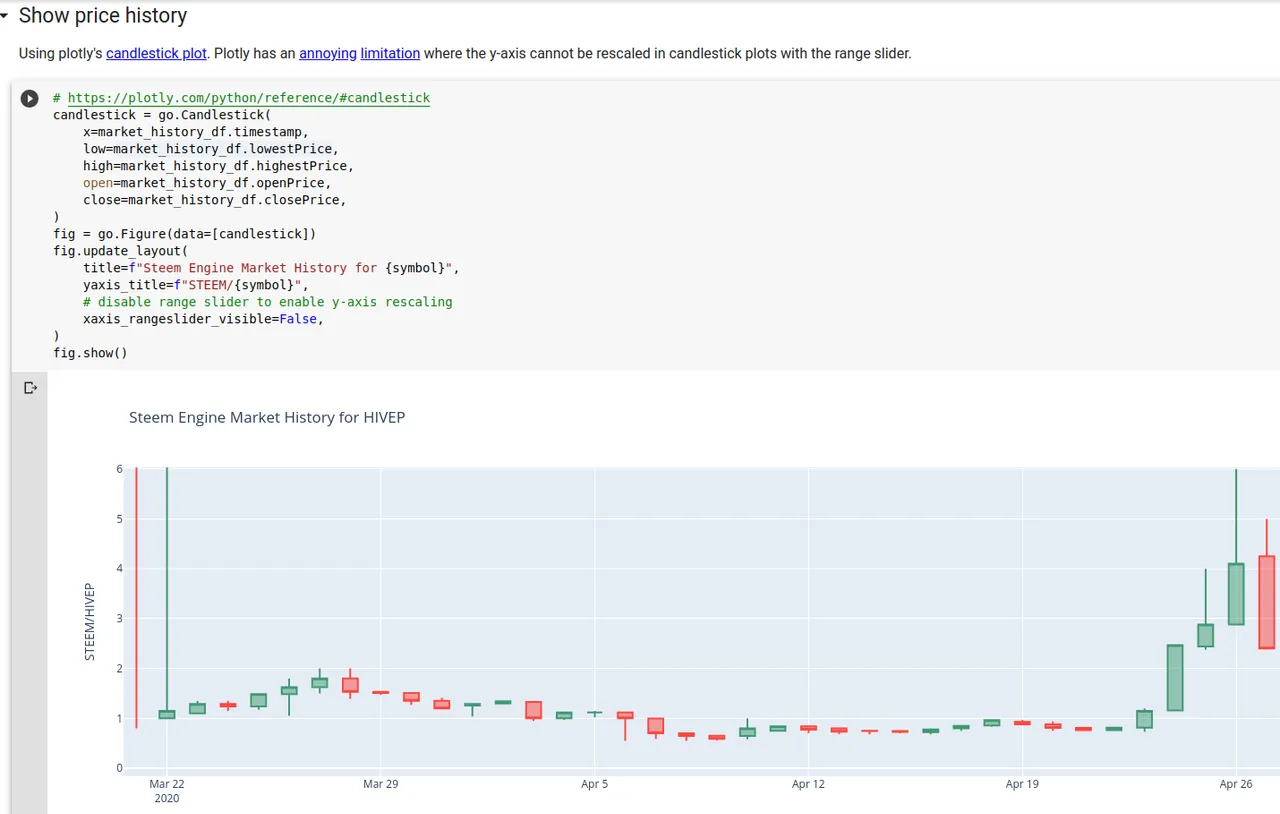Screen dimensions: 1280x814
Task: Open the annoying link
Action: 328,53
